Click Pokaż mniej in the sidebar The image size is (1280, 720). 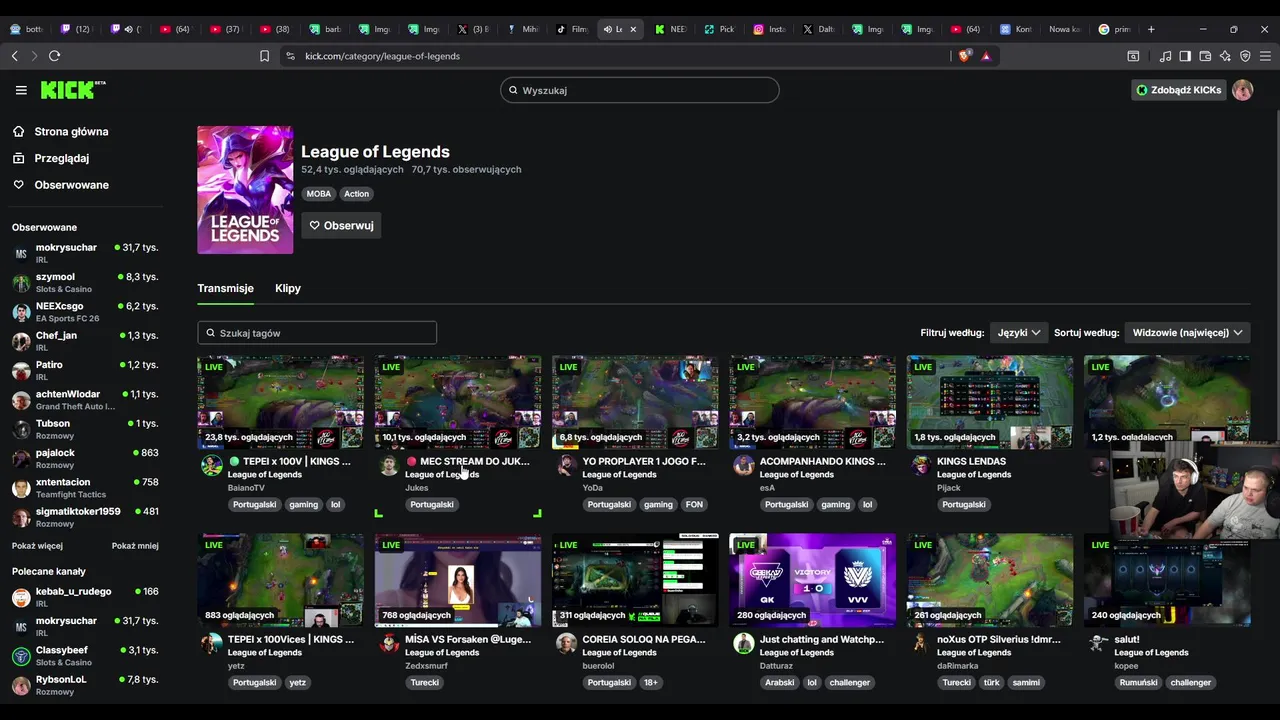[135, 546]
